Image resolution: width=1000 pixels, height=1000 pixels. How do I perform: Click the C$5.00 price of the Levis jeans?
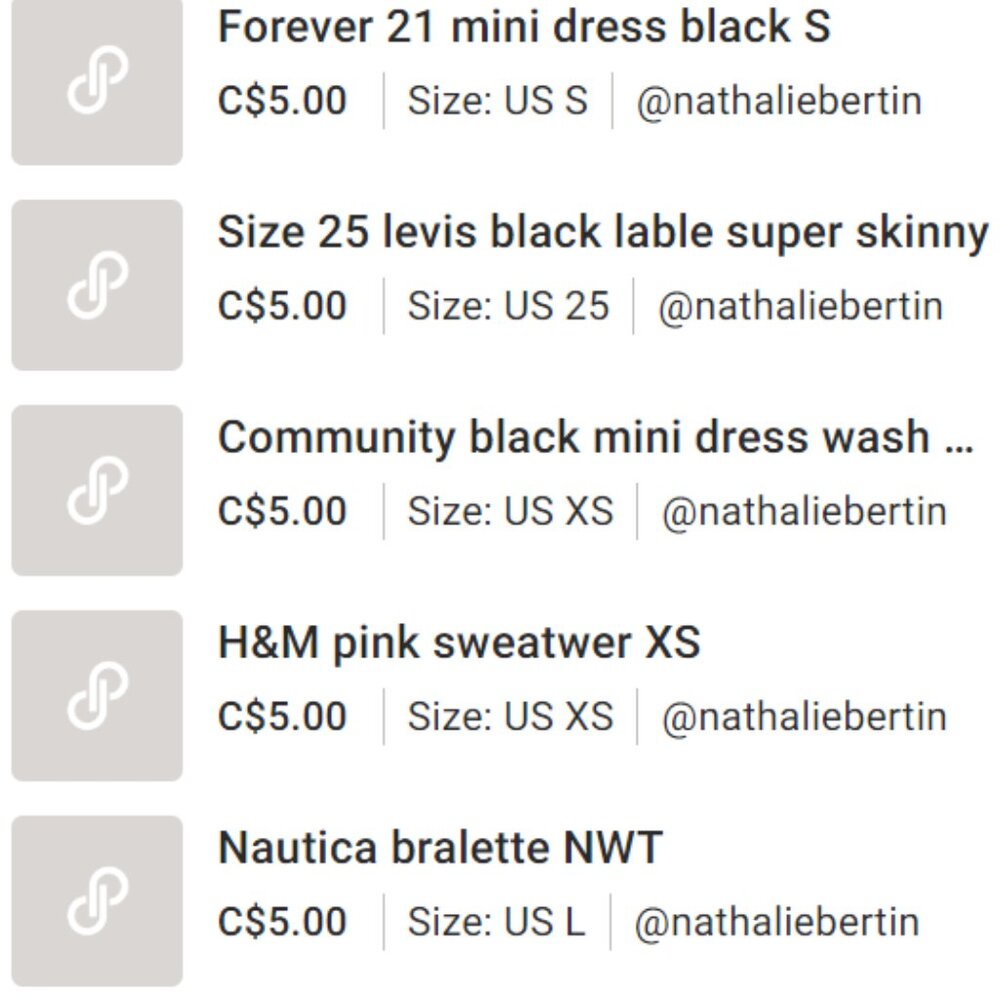(282, 305)
